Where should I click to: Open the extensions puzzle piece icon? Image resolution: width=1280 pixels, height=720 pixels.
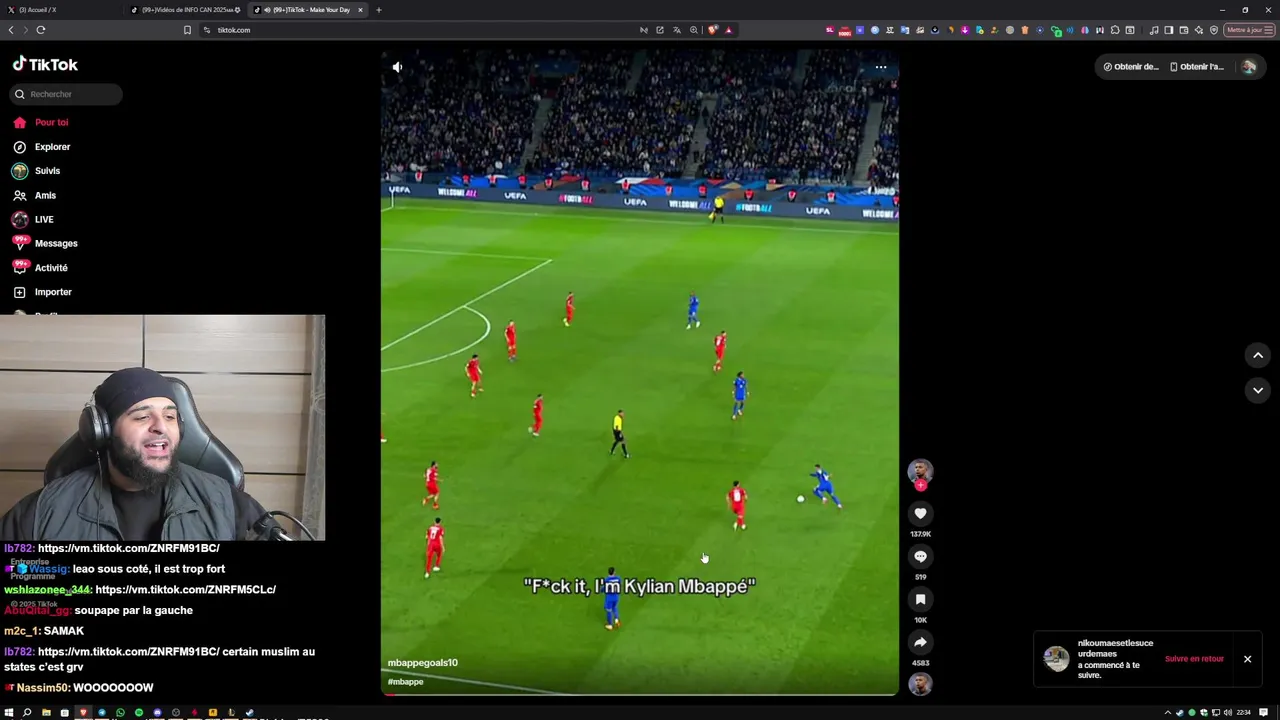(1115, 30)
